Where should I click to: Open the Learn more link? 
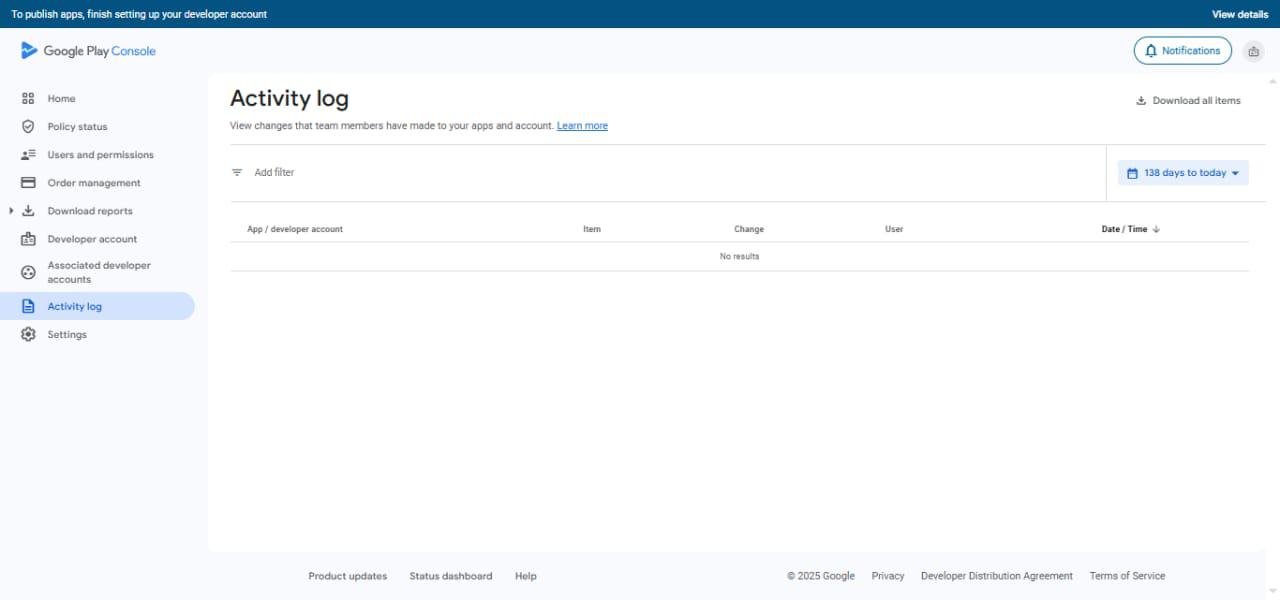coord(582,126)
